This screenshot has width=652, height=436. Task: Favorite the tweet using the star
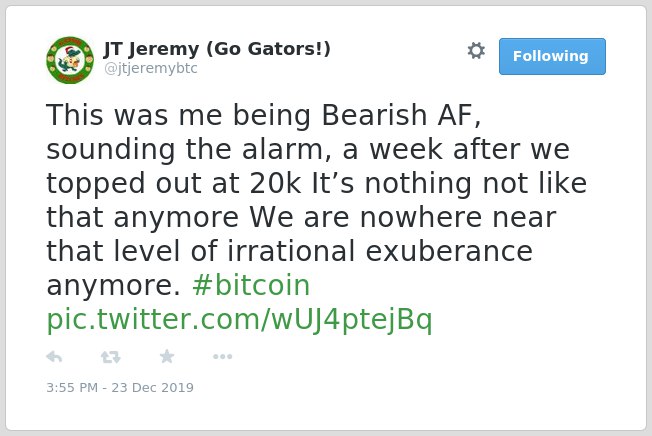pyautogui.click(x=167, y=356)
